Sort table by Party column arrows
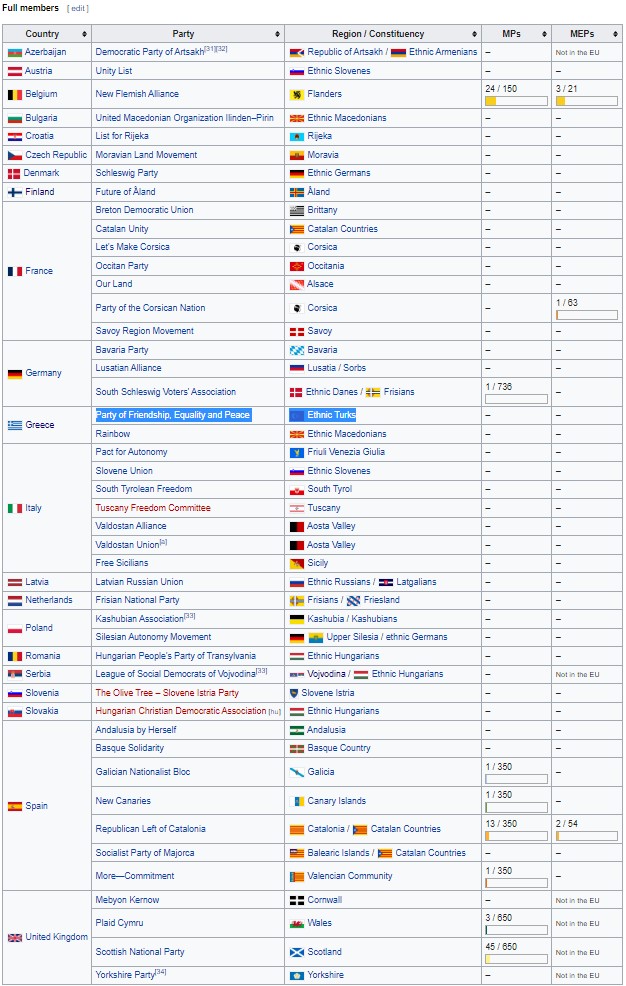 (x=277, y=34)
